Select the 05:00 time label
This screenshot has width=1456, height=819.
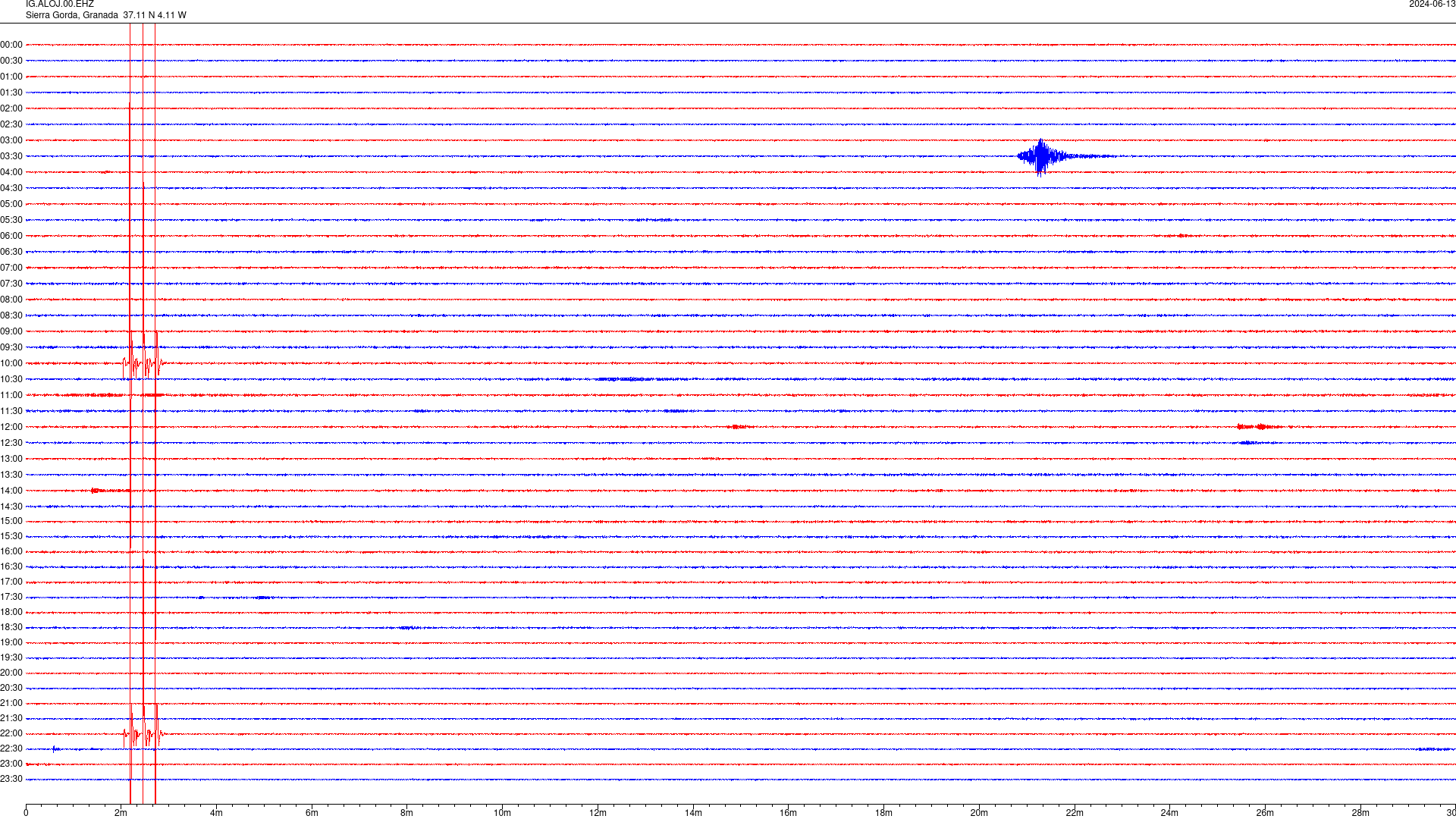[11, 204]
